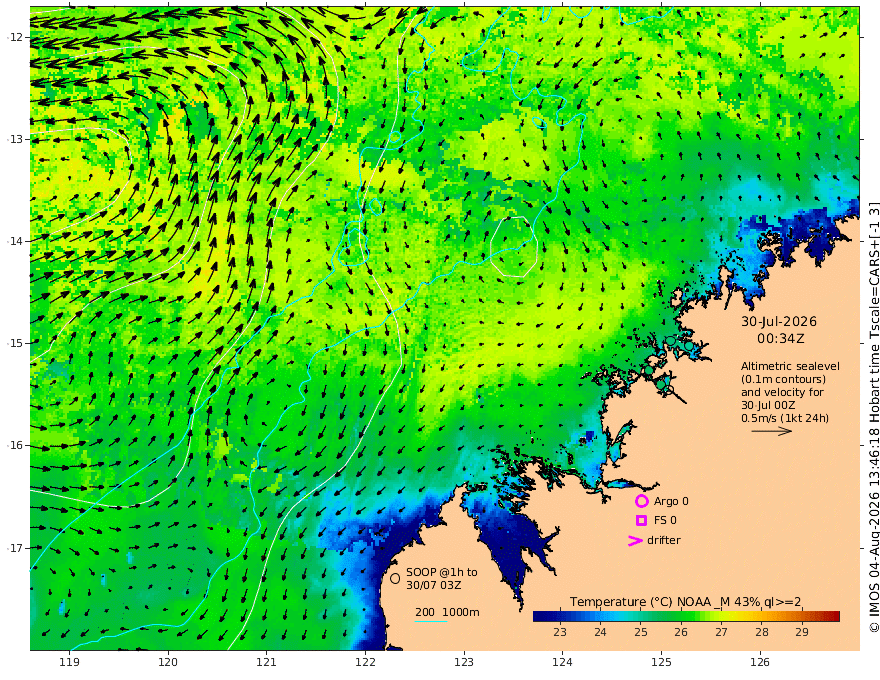
Task: Select the white closed sea-level contour near 123.5E
Action: tap(514, 246)
